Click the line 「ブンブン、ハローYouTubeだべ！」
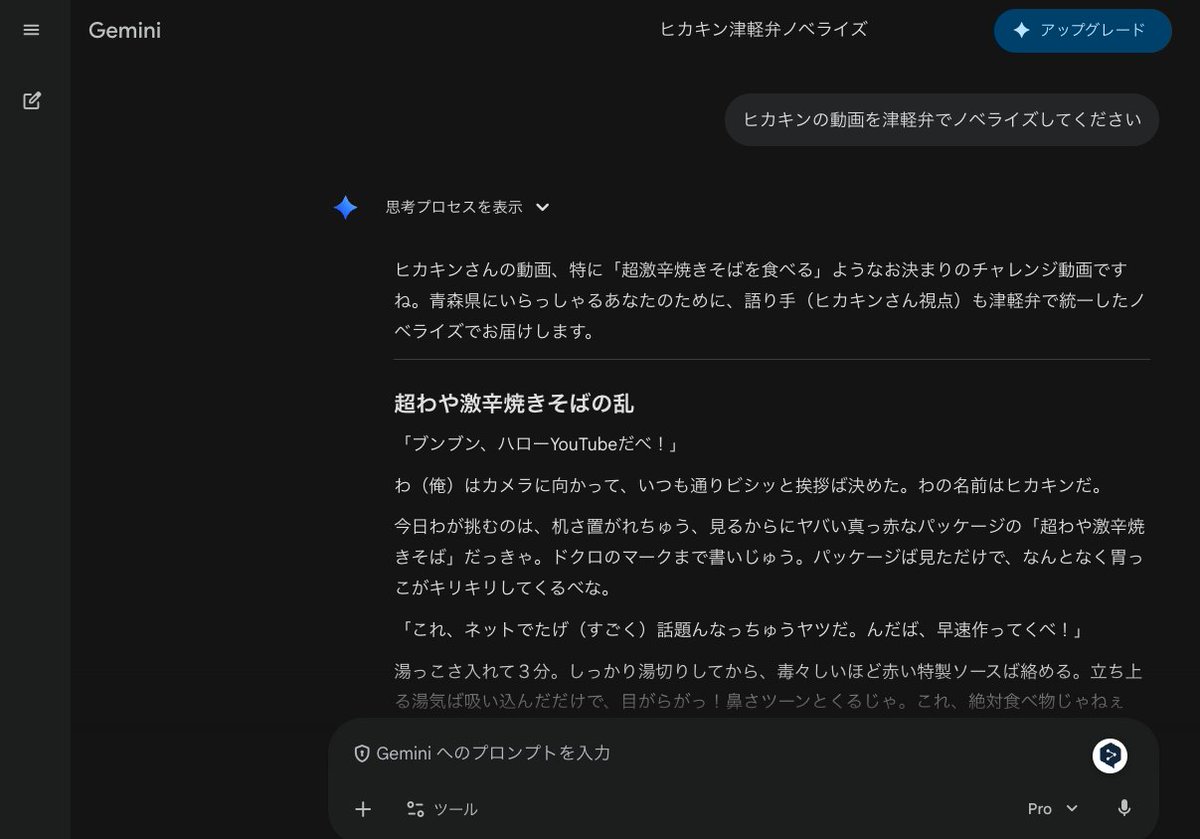This screenshot has height=839, width=1200. click(540, 443)
